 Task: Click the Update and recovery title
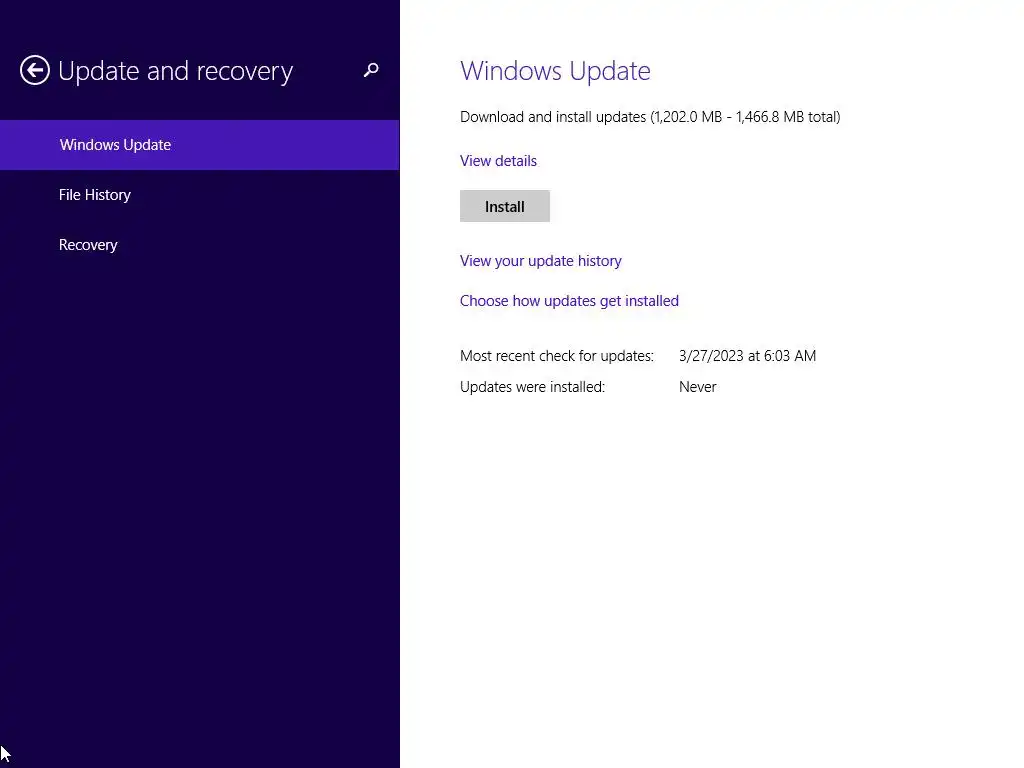[176, 71]
